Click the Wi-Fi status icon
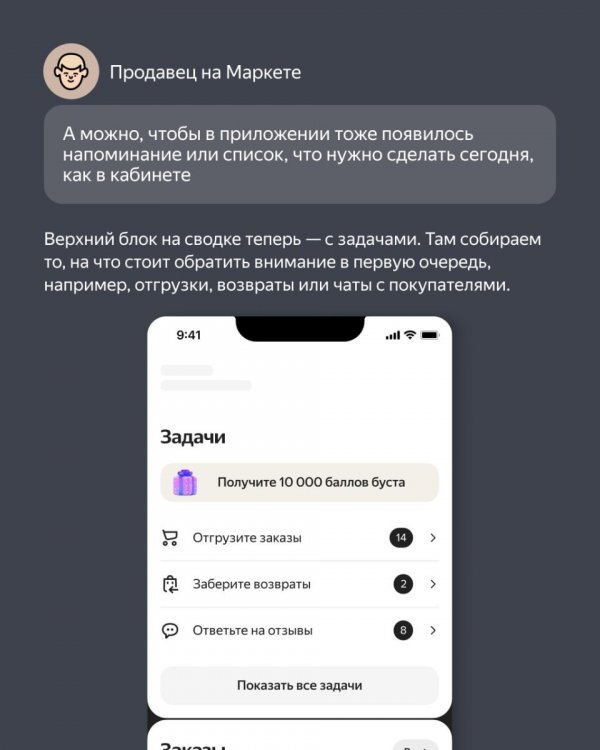The width and height of the screenshot is (600, 750). 410,335
